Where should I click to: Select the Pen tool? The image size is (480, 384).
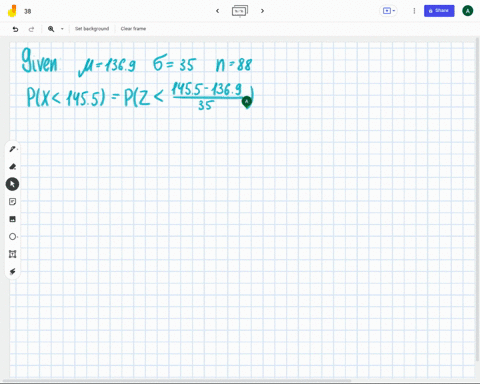click(x=12, y=149)
